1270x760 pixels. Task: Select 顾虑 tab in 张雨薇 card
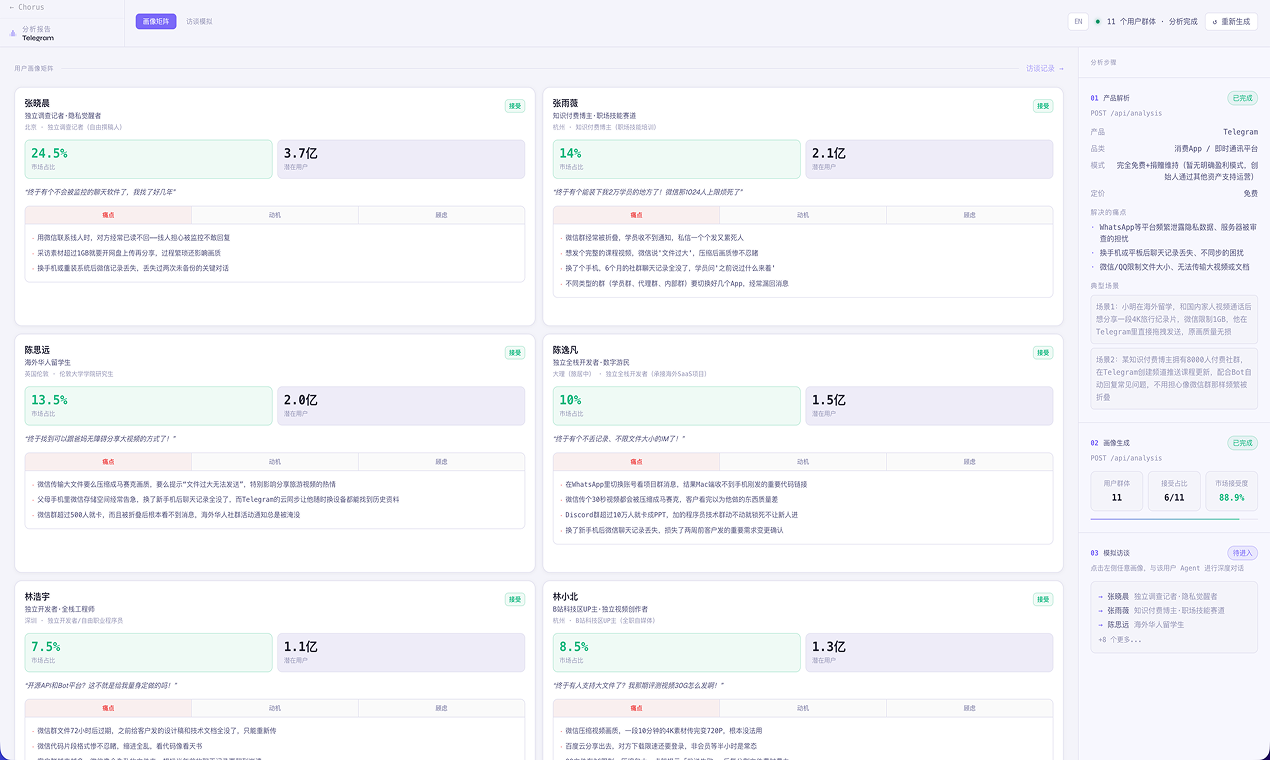click(969, 215)
